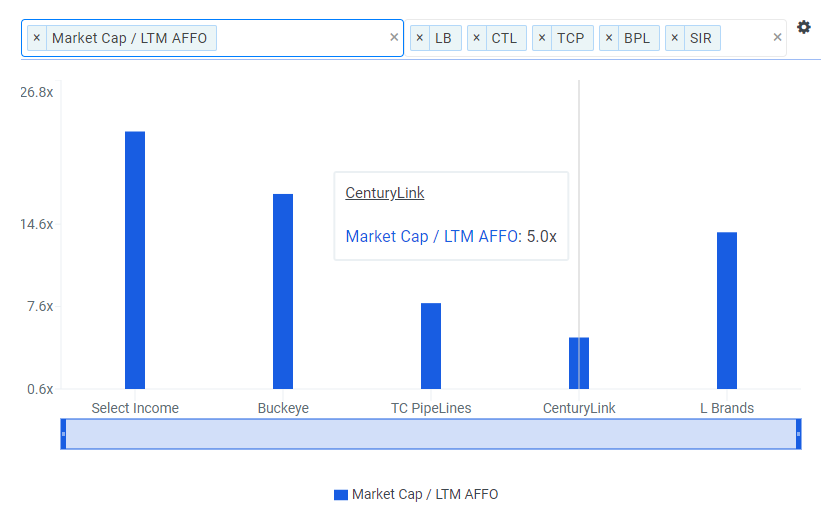Remove the LB ticker tag

pyautogui.click(x=420, y=38)
